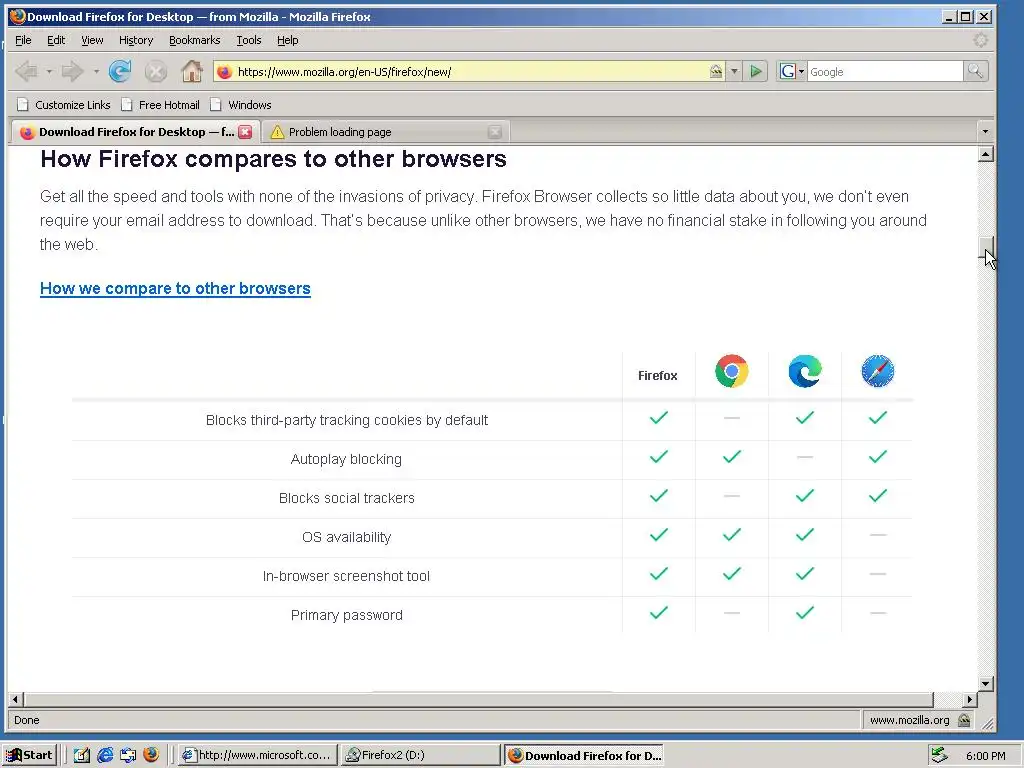Open the address bar URL dropdown
The width and height of the screenshot is (1024, 768).
pos(734,71)
